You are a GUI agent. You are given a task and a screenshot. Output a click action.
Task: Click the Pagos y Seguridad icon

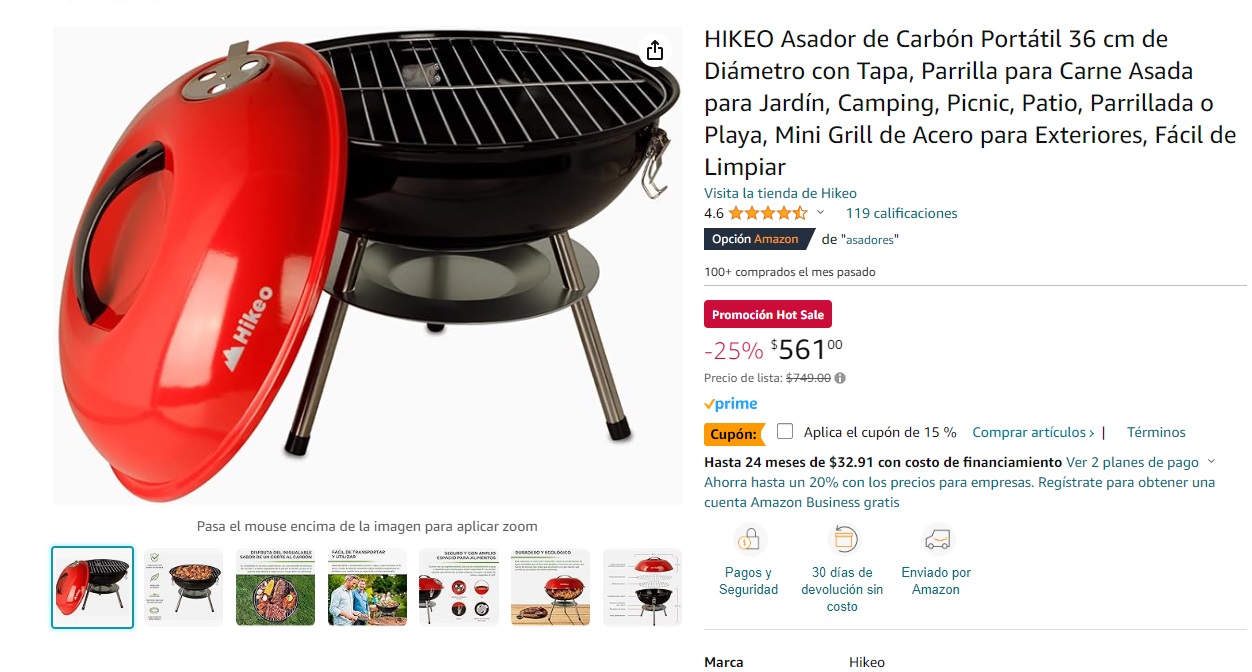point(748,540)
